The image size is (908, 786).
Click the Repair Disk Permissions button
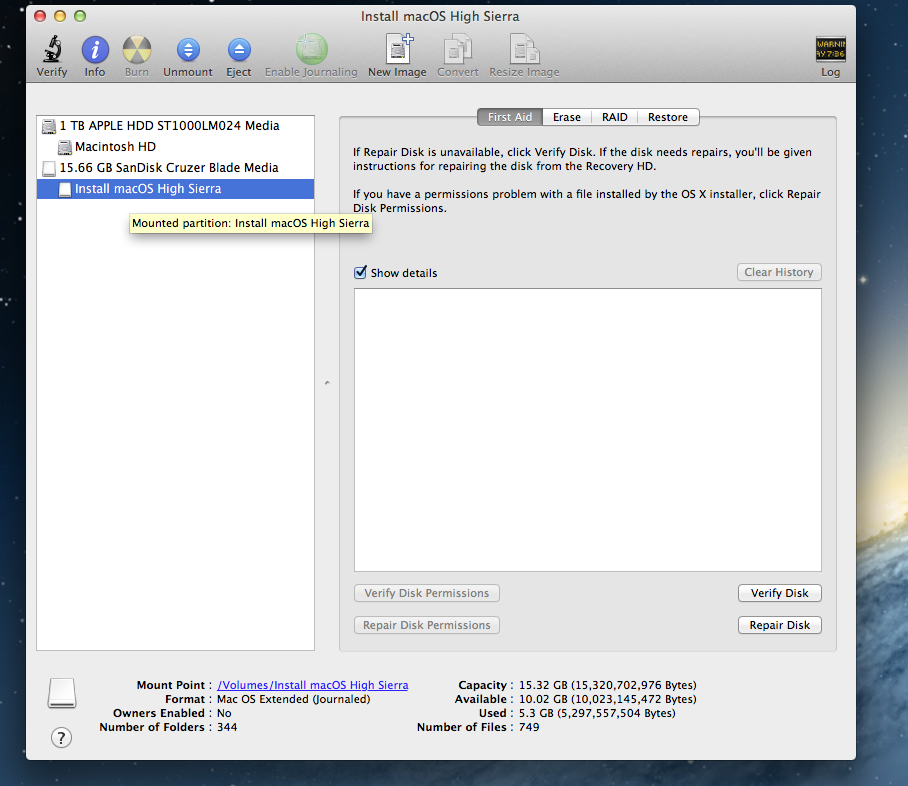coord(427,625)
